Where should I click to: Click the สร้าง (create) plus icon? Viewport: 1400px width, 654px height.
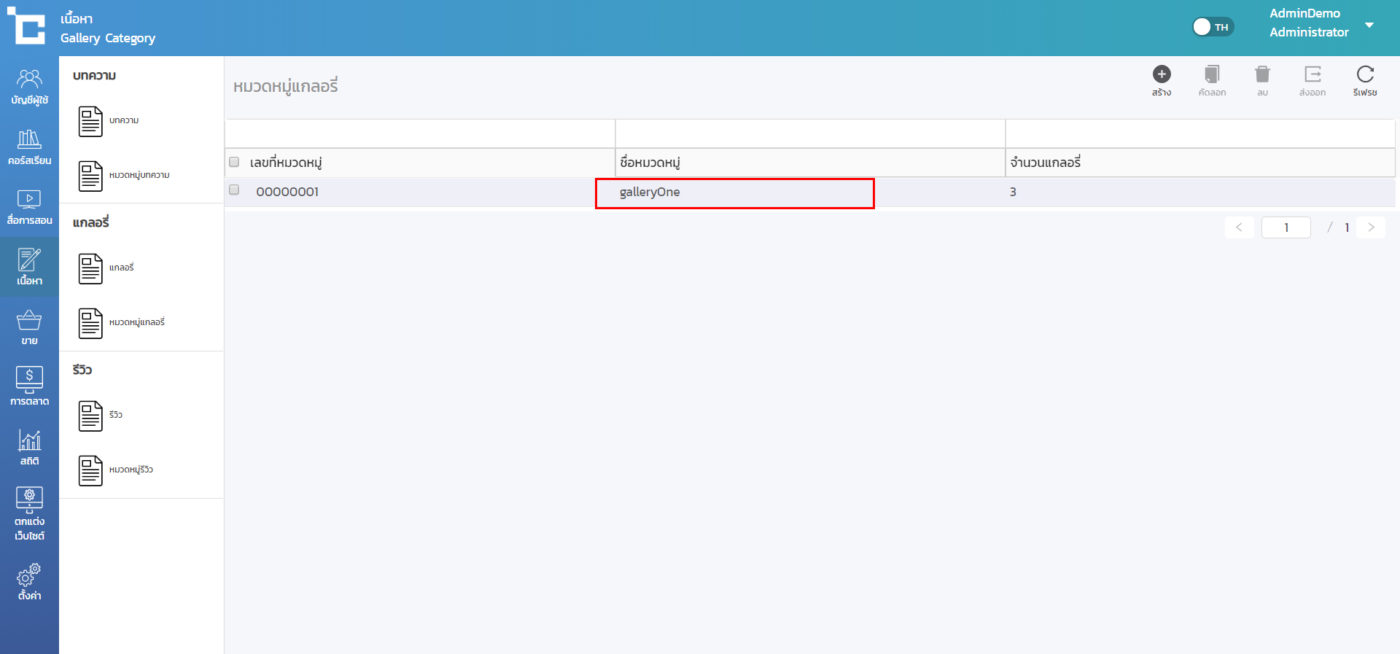1161,75
